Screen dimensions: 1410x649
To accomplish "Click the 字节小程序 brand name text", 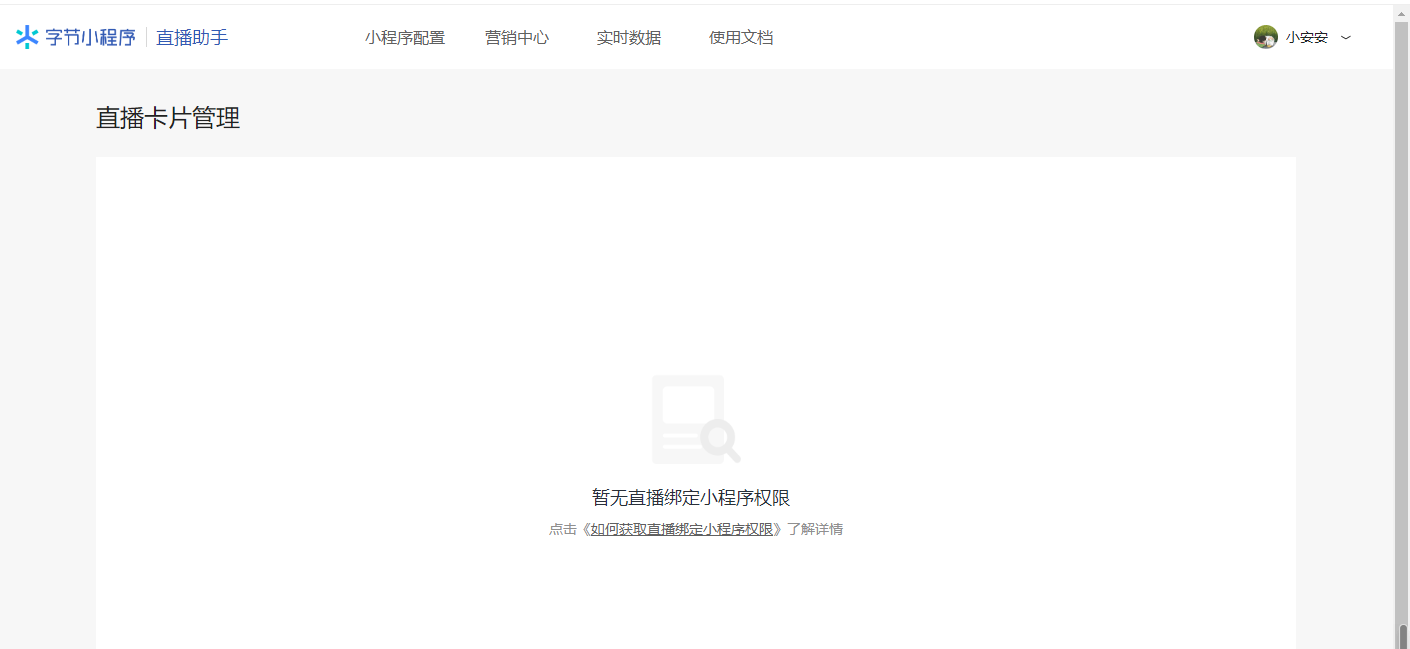I will (90, 37).
